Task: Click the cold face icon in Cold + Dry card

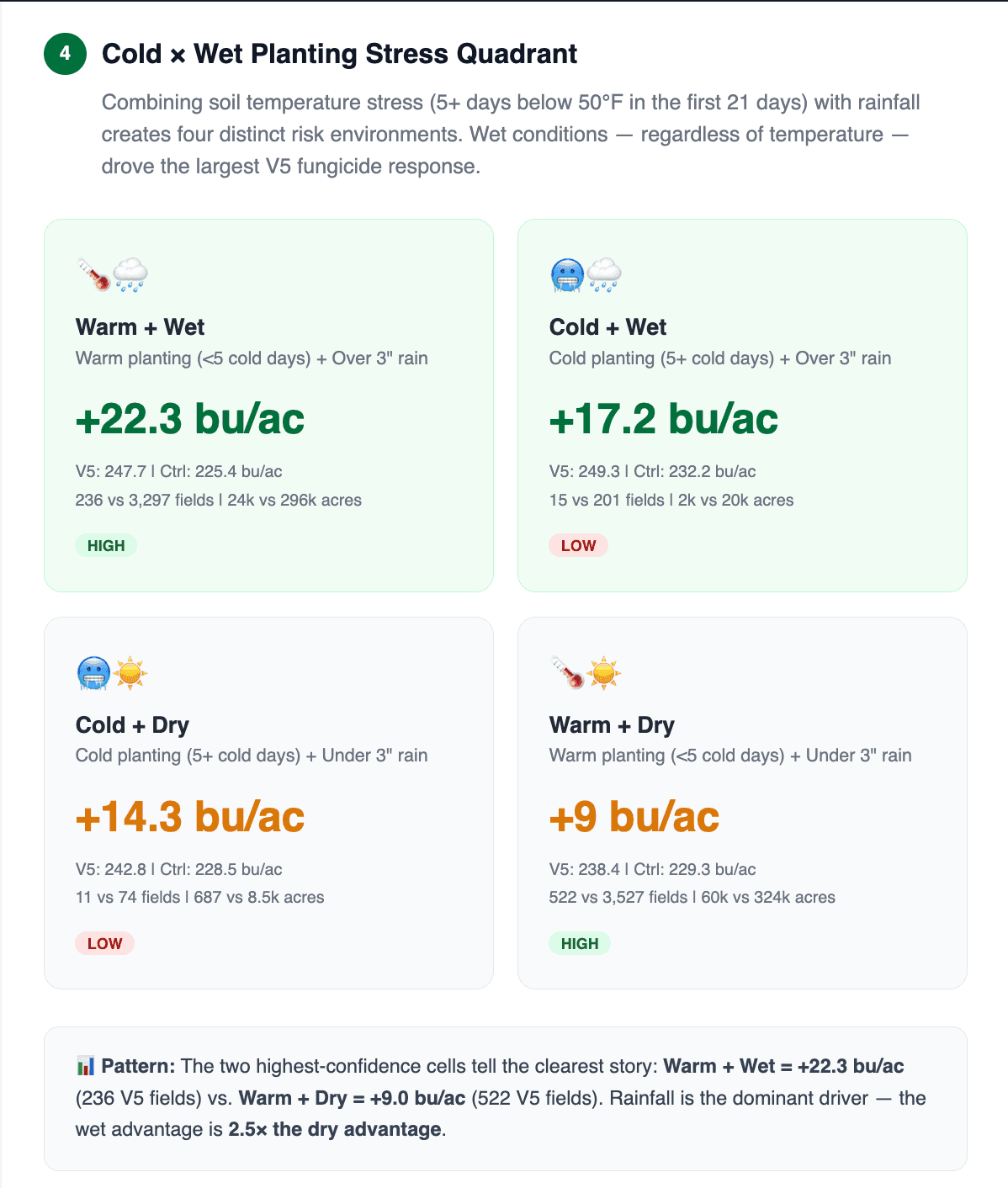Action: (93, 673)
